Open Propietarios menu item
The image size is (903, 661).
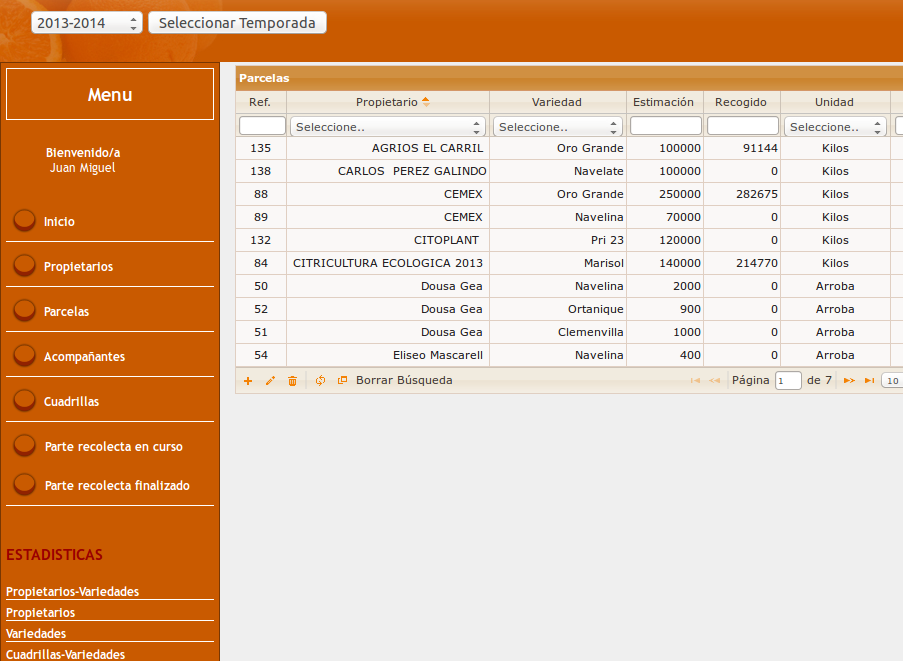point(78,267)
